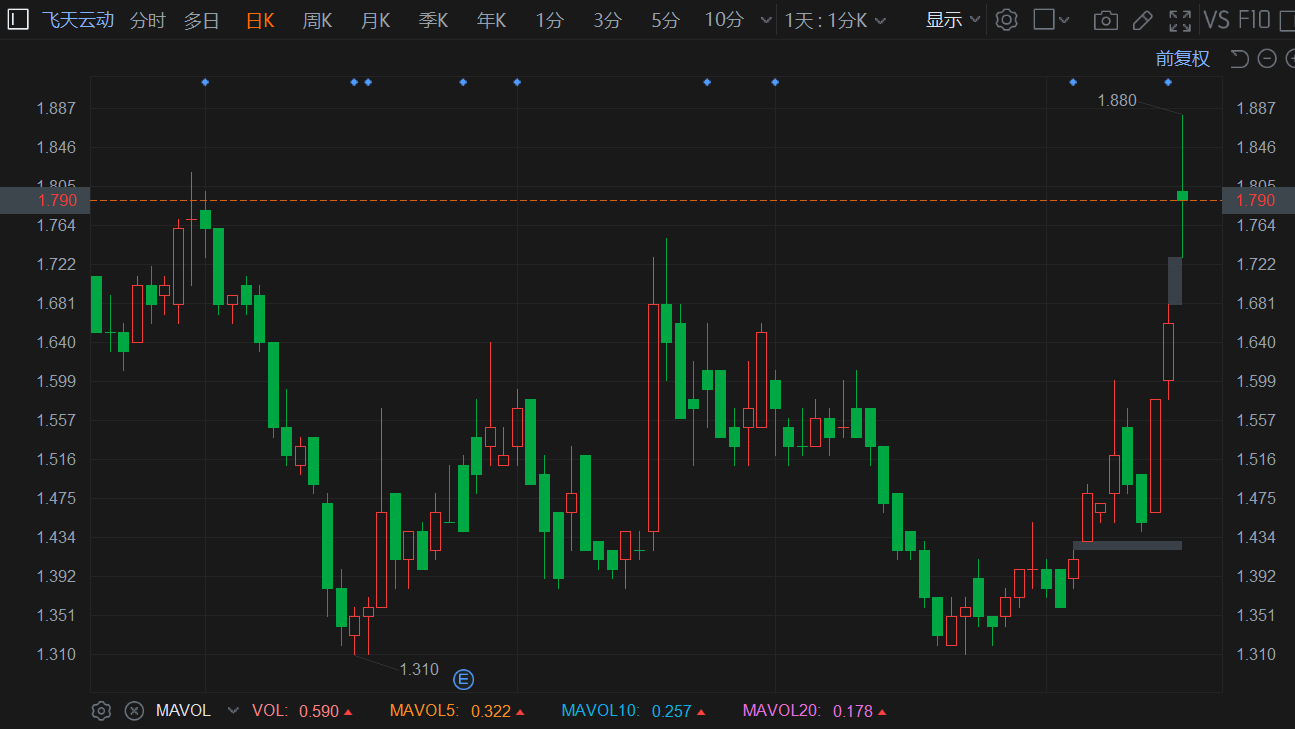Open the MAVOL indicator settings gear
The image size is (1295, 729).
(x=100, y=711)
